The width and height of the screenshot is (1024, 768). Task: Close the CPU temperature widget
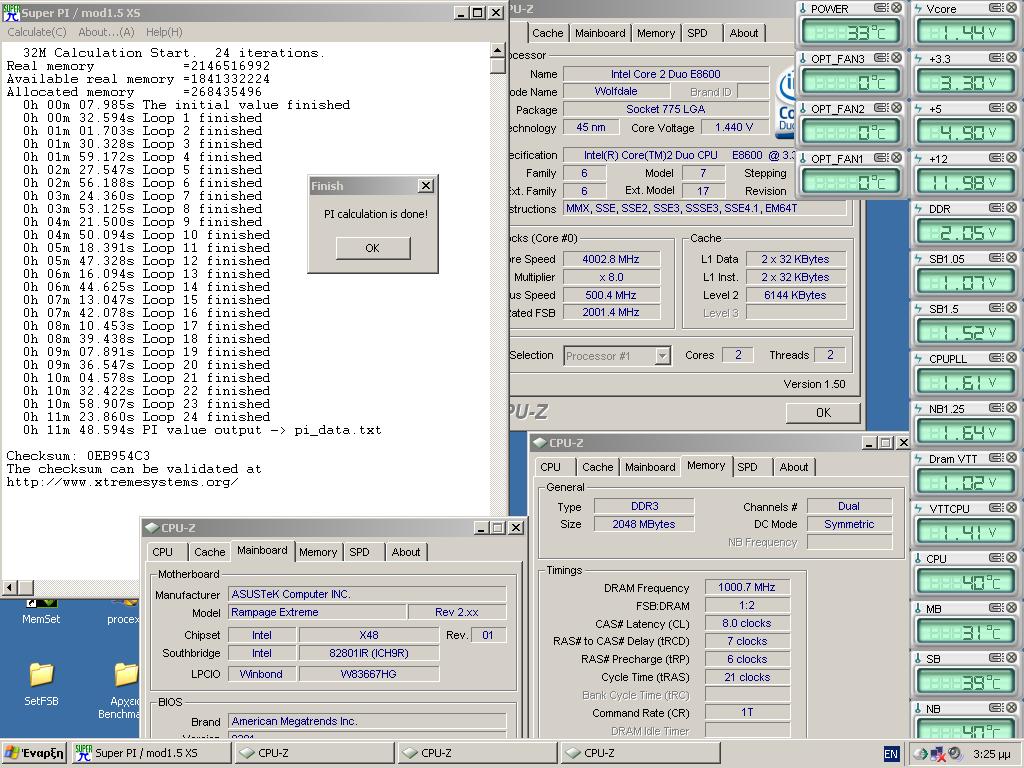1012,557
